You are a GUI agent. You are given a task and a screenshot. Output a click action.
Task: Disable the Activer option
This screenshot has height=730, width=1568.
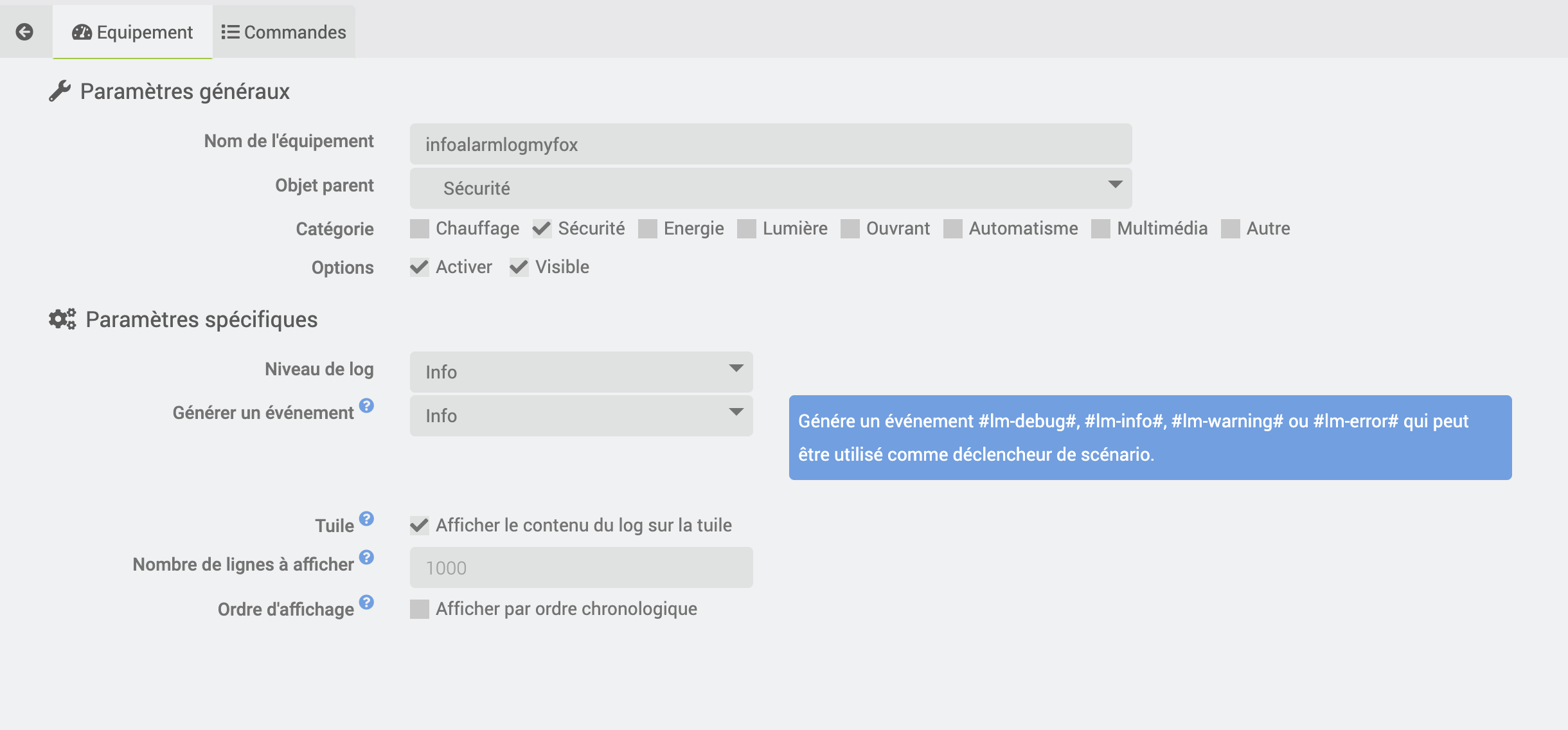(x=420, y=267)
